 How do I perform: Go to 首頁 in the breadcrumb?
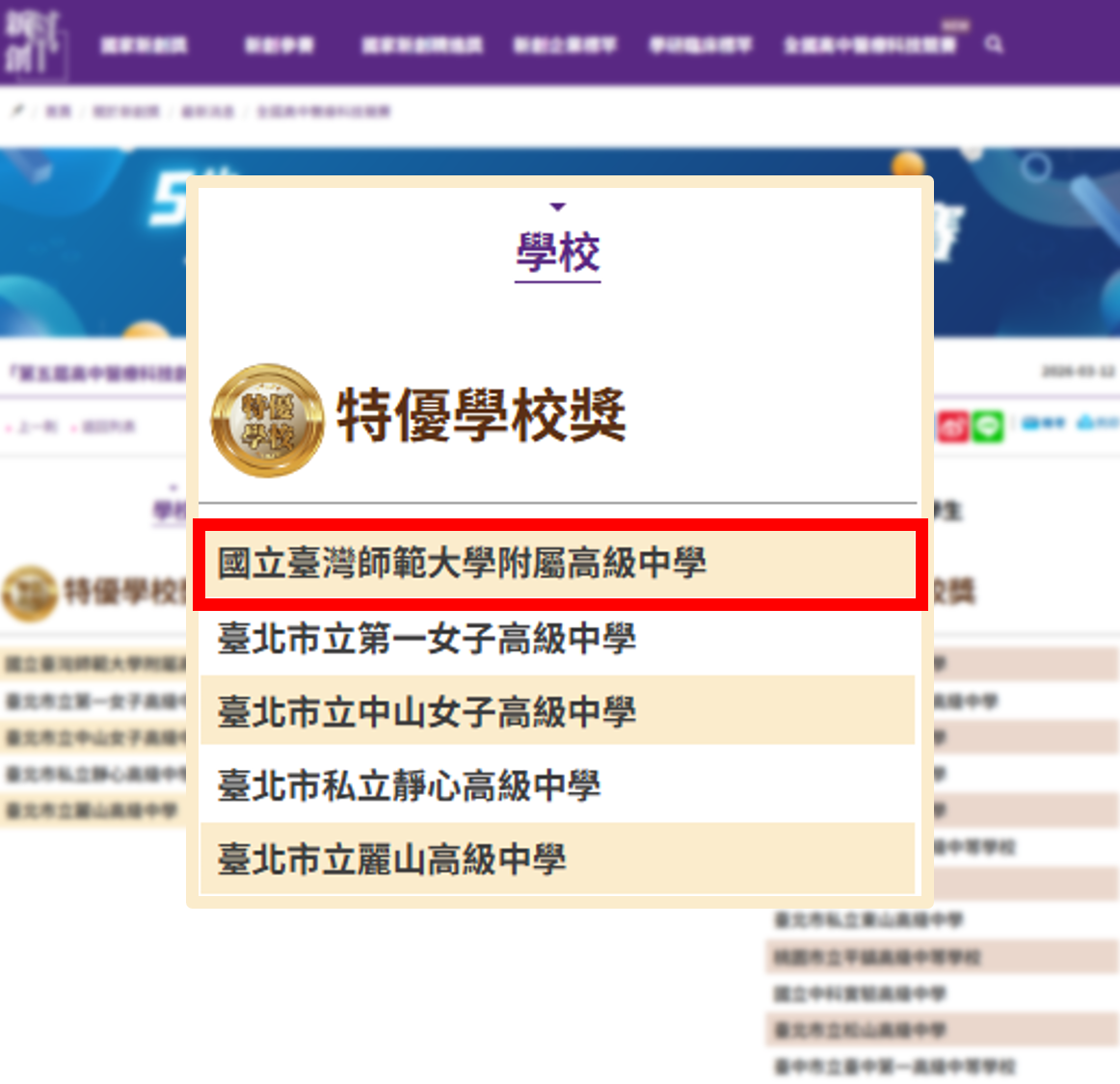(x=58, y=112)
